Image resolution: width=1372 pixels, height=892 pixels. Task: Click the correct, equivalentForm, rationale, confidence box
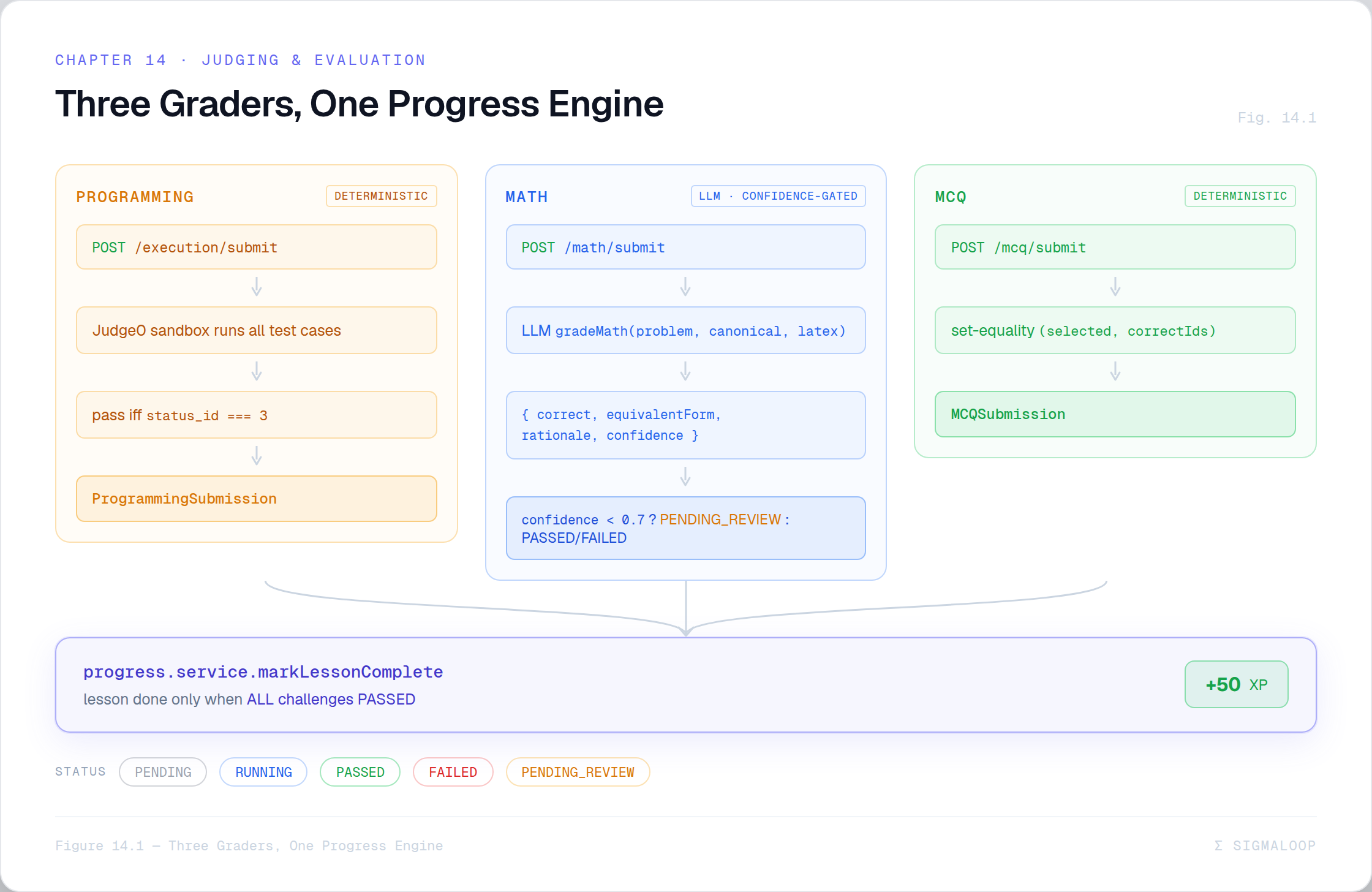686,425
